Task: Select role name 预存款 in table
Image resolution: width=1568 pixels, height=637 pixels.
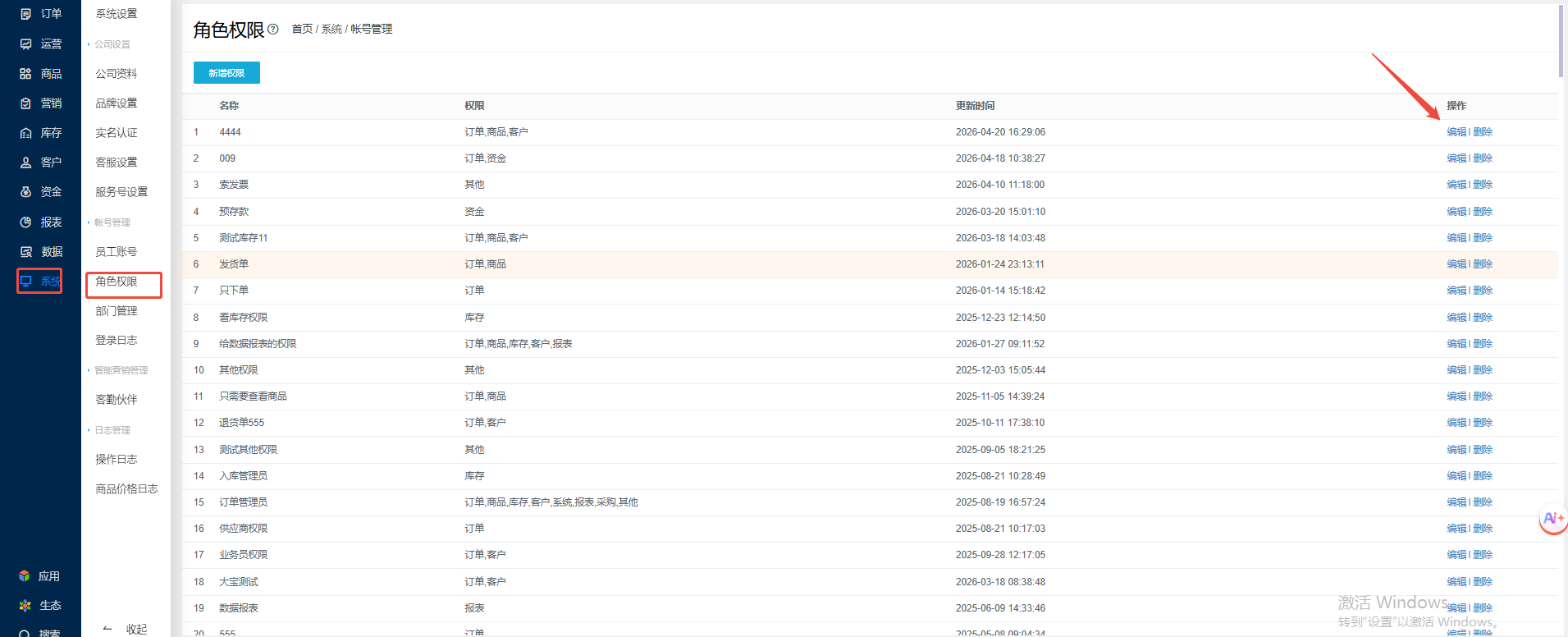Action: tap(234, 212)
